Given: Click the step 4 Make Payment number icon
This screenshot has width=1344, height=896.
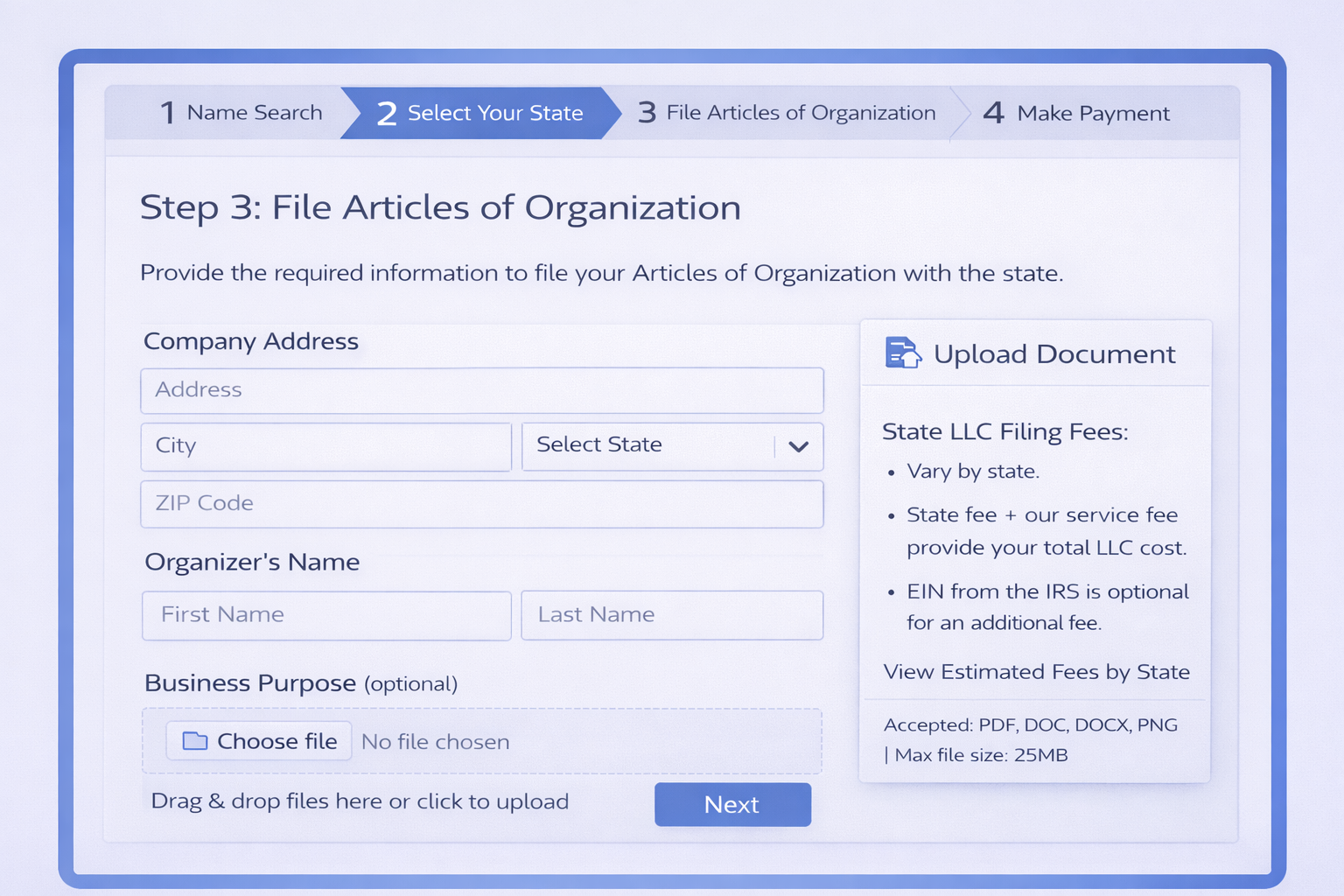Looking at the screenshot, I should 994,112.
